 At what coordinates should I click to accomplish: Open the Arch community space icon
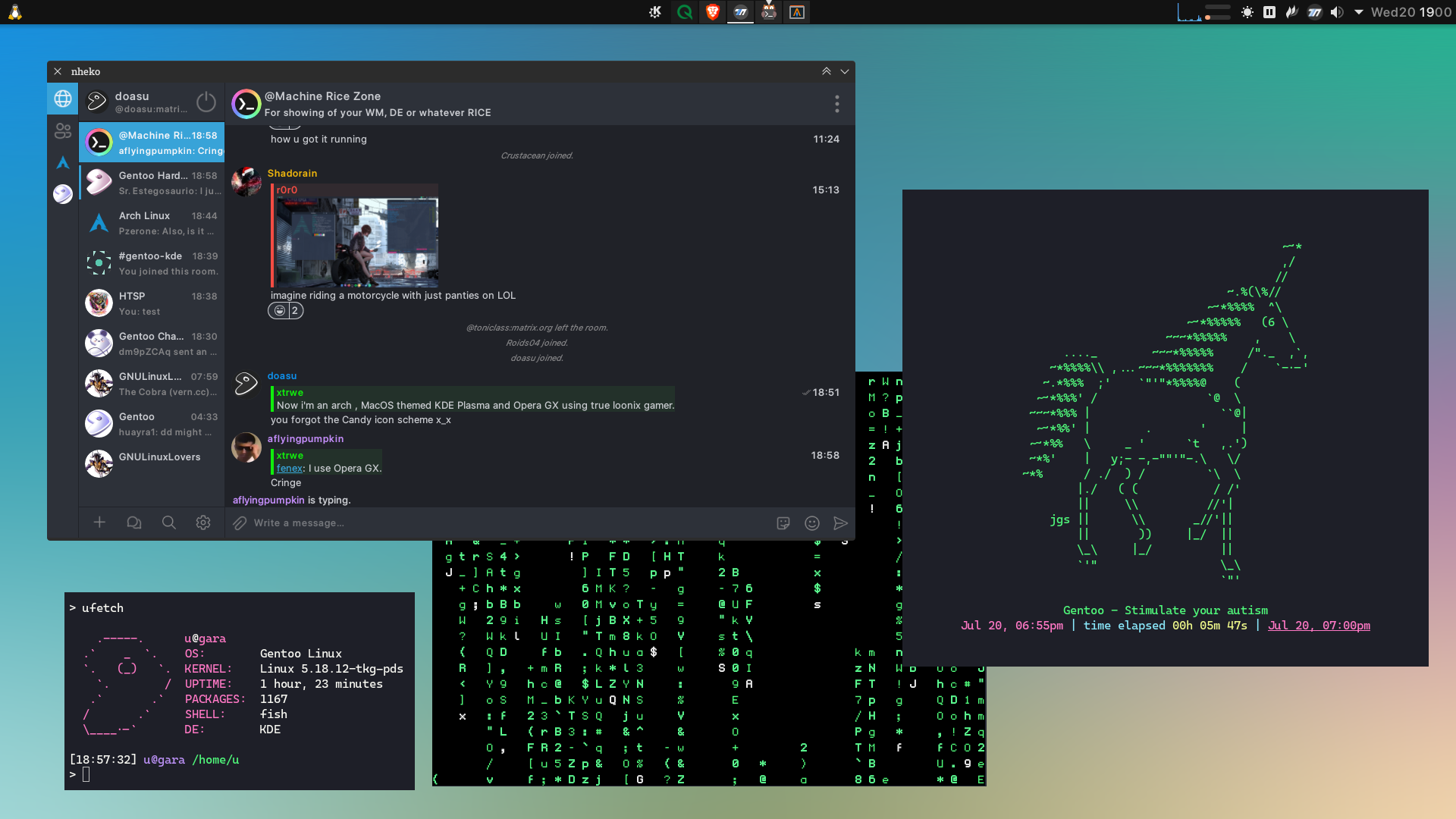pos(63,162)
